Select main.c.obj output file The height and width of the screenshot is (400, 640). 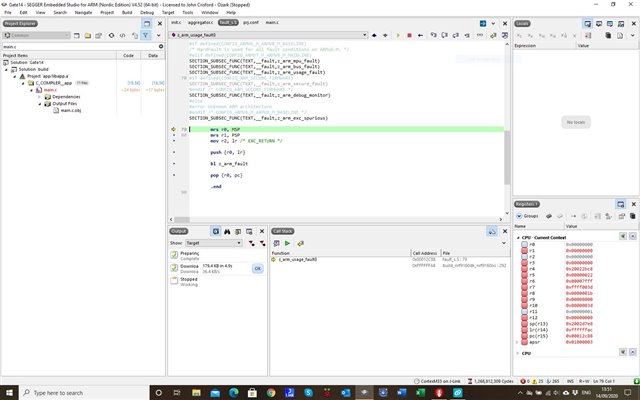click(x=71, y=111)
